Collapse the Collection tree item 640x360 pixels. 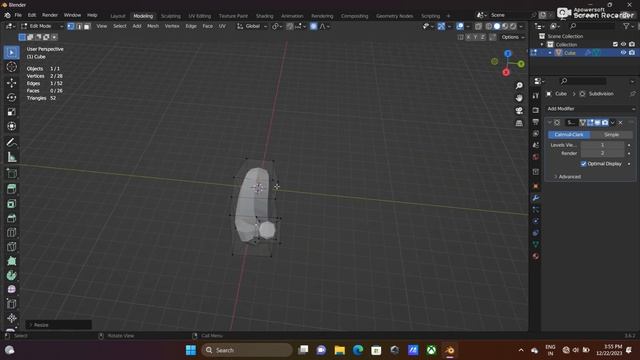pyautogui.click(x=542, y=44)
